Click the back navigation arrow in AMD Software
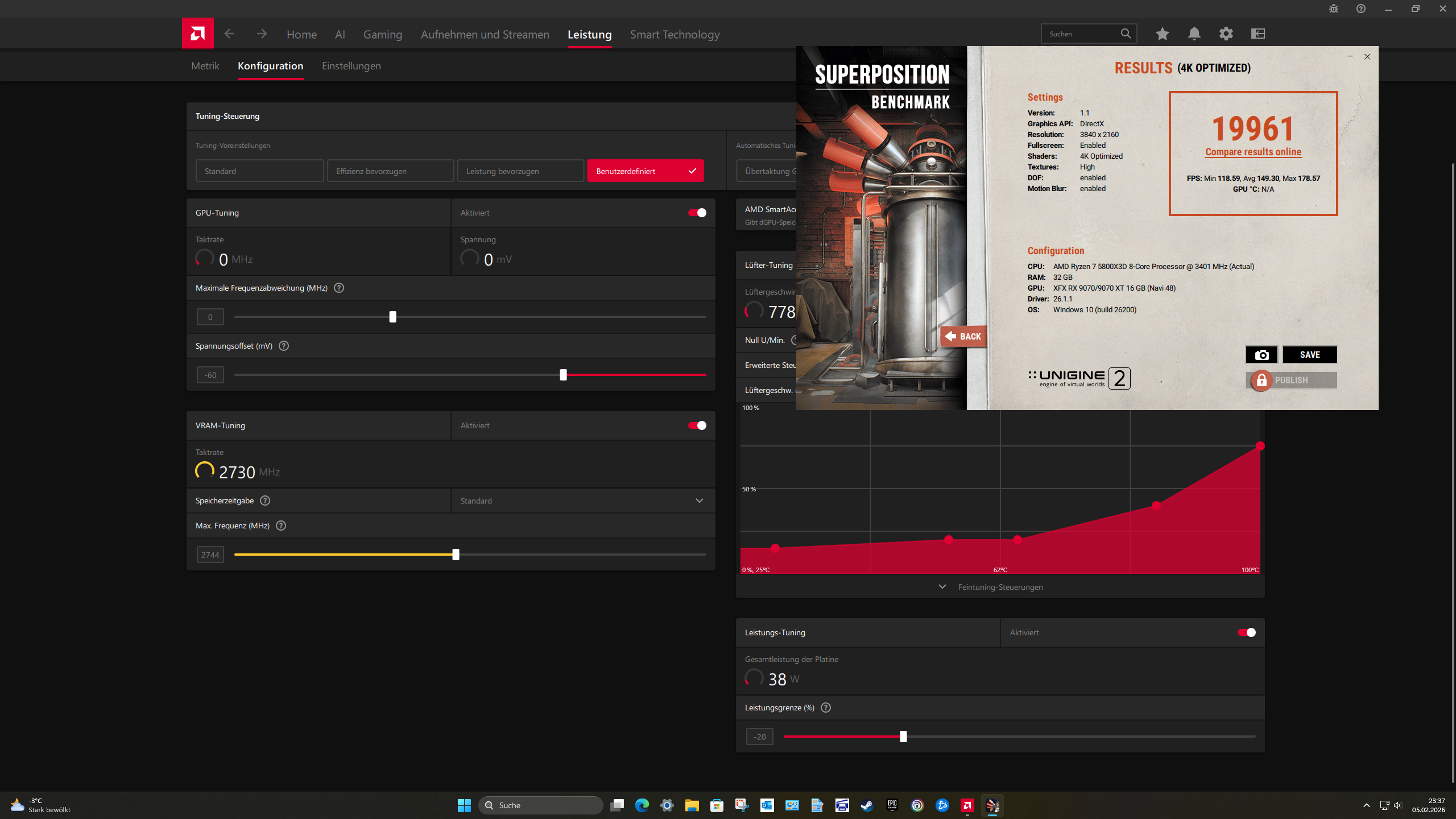Image resolution: width=1456 pixels, height=819 pixels. [x=229, y=34]
